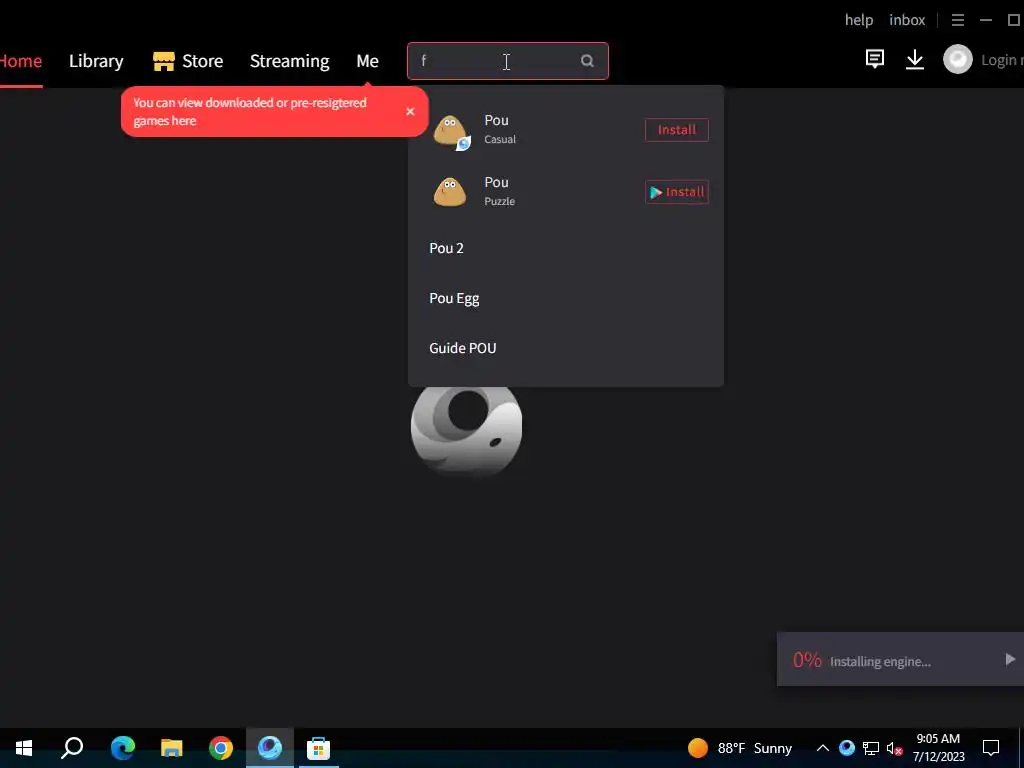Open File Explorer from taskbar
Screen dimensions: 1024x768
tap(172, 748)
